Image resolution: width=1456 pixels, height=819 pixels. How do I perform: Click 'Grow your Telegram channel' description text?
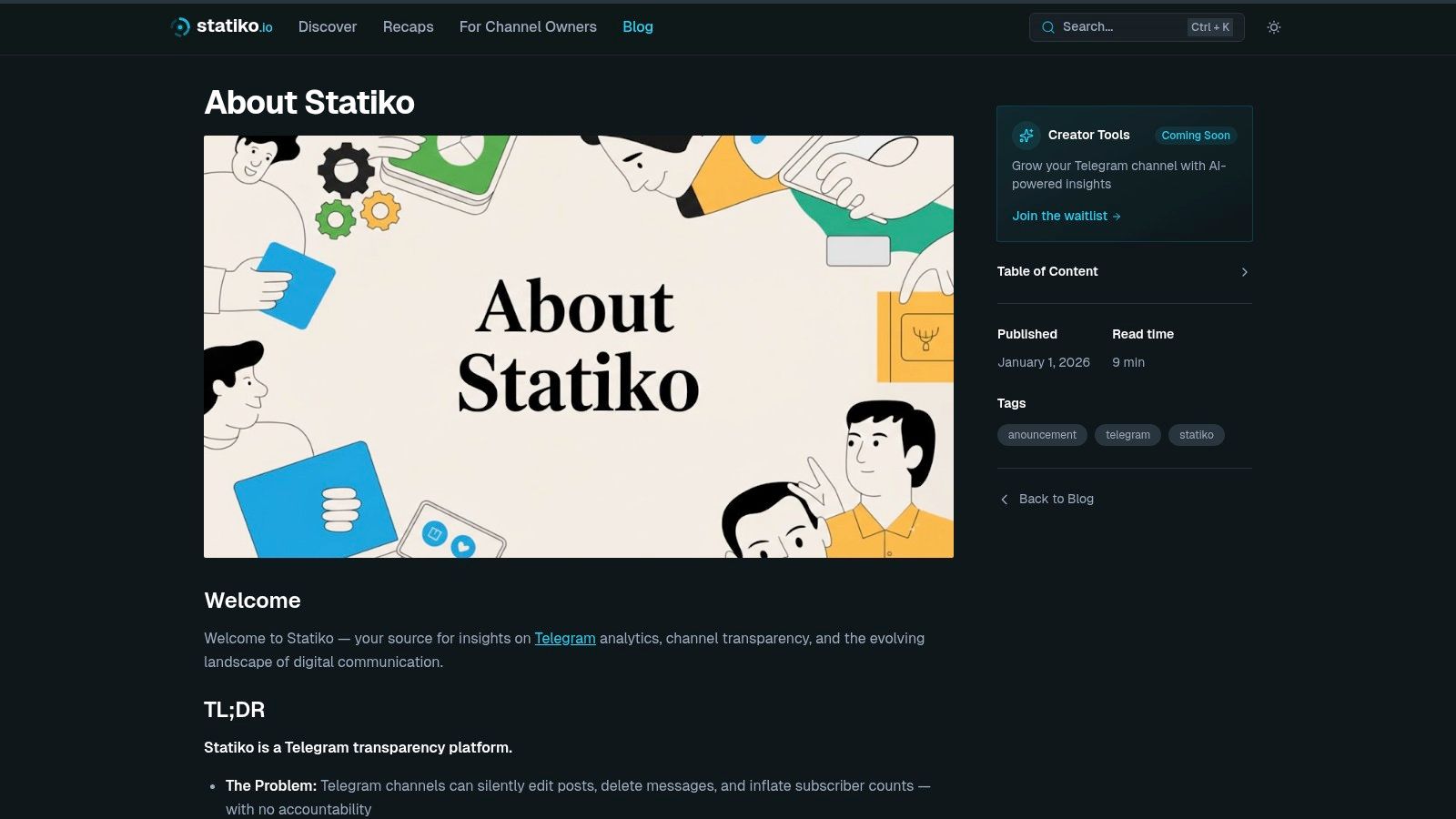pos(1118,175)
